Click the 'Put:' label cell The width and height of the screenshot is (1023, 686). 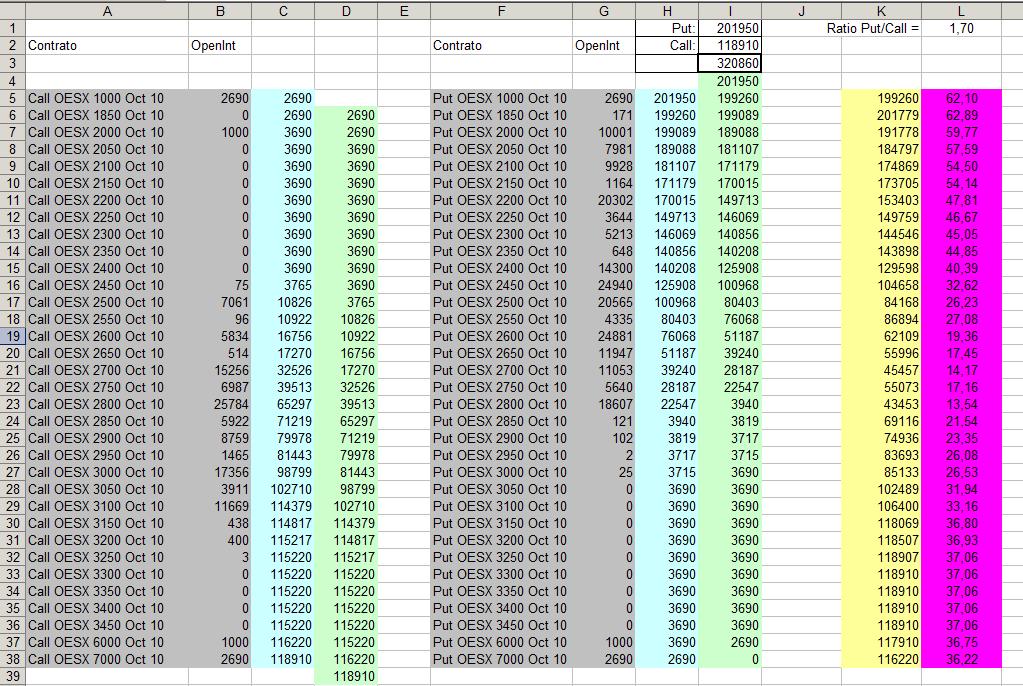tap(667, 28)
